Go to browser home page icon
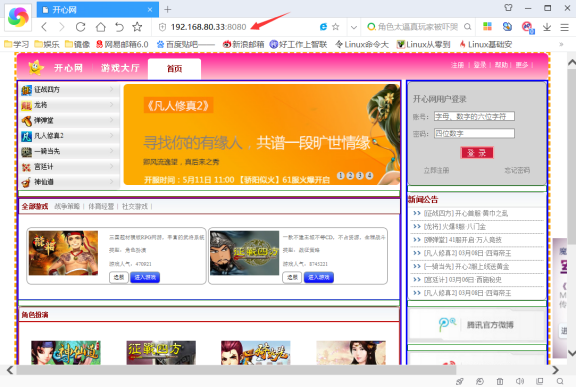Viewport: 576px width, 387px height. click(100, 27)
